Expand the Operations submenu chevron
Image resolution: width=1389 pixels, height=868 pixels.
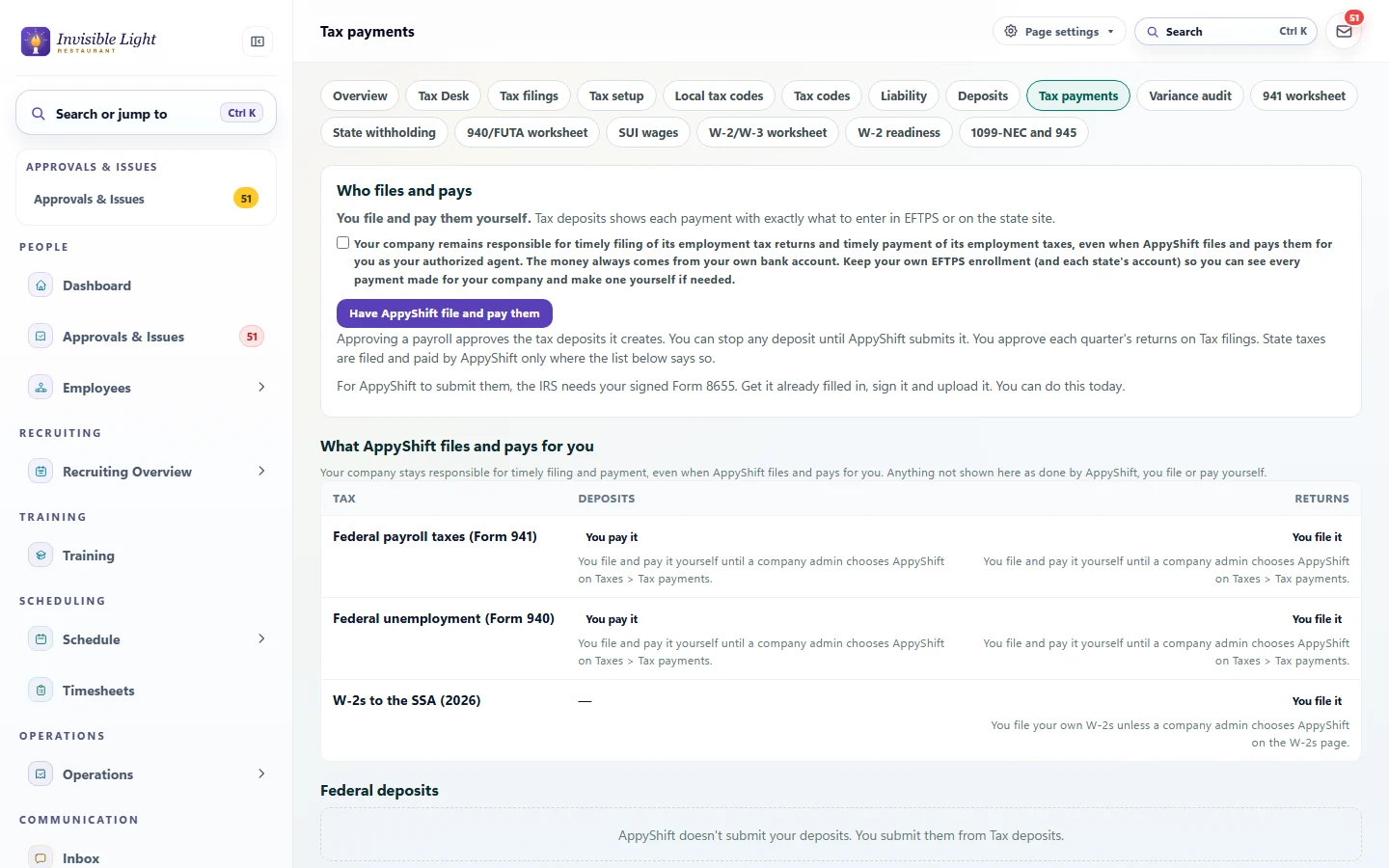click(x=261, y=774)
